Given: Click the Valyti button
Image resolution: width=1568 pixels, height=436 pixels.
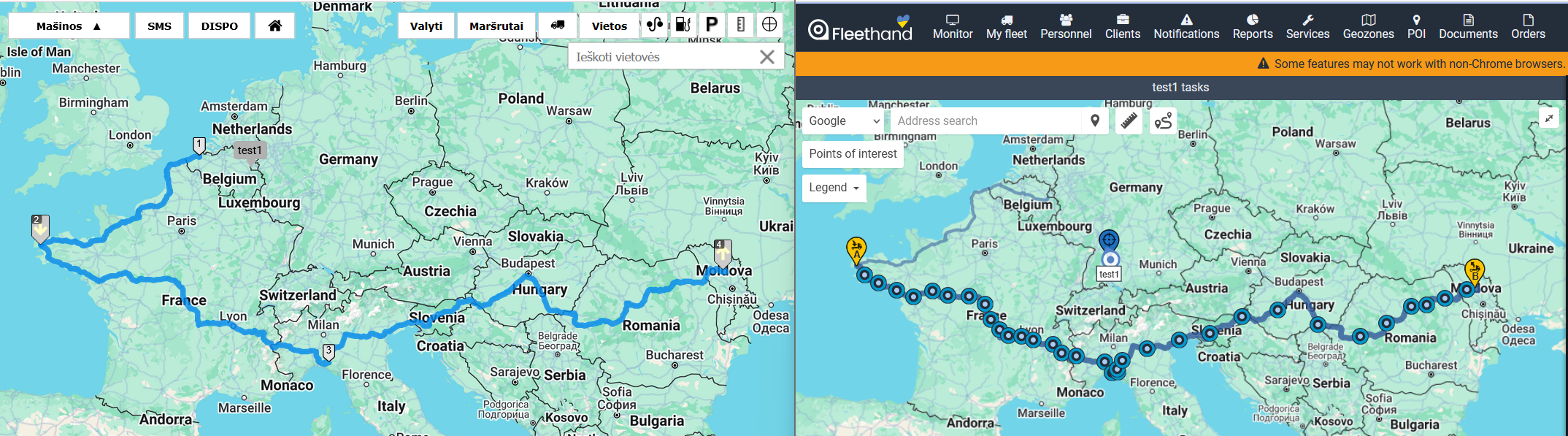Looking at the screenshot, I should click(426, 26).
